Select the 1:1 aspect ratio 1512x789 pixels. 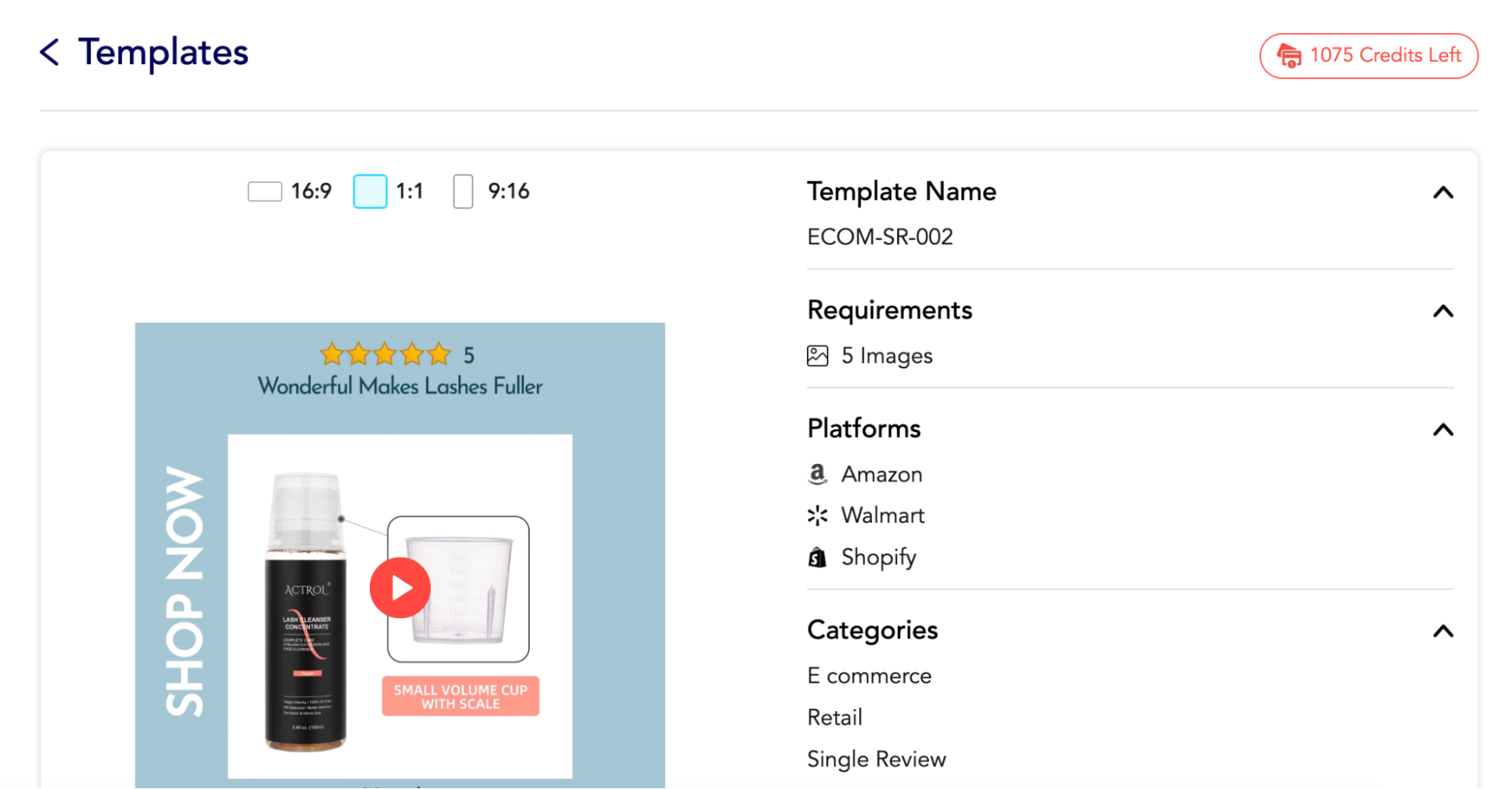(x=389, y=191)
